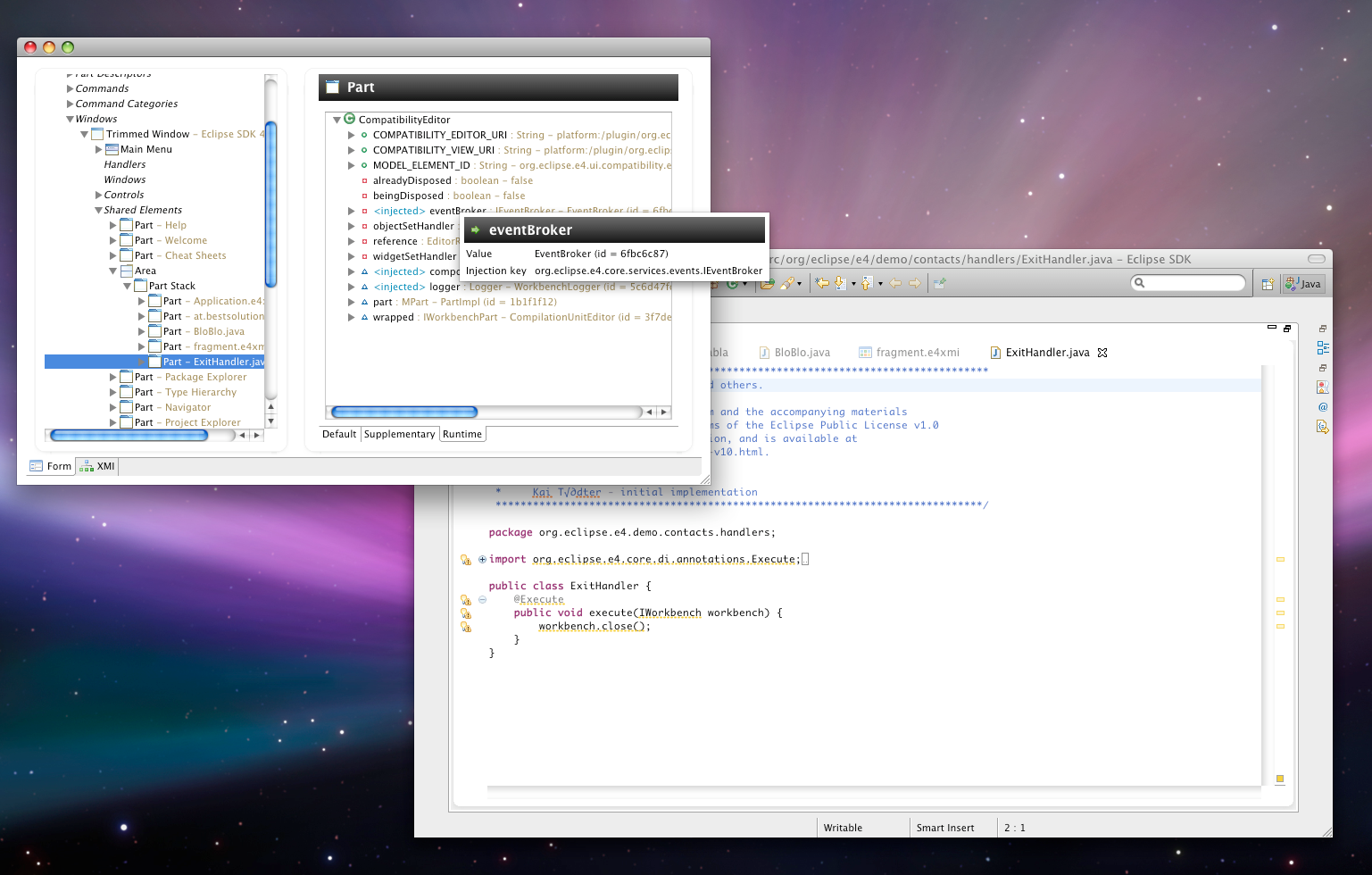Minimize the editor area with the minimize icon
This screenshot has height=875, width=1372.
pos(1272,329)
